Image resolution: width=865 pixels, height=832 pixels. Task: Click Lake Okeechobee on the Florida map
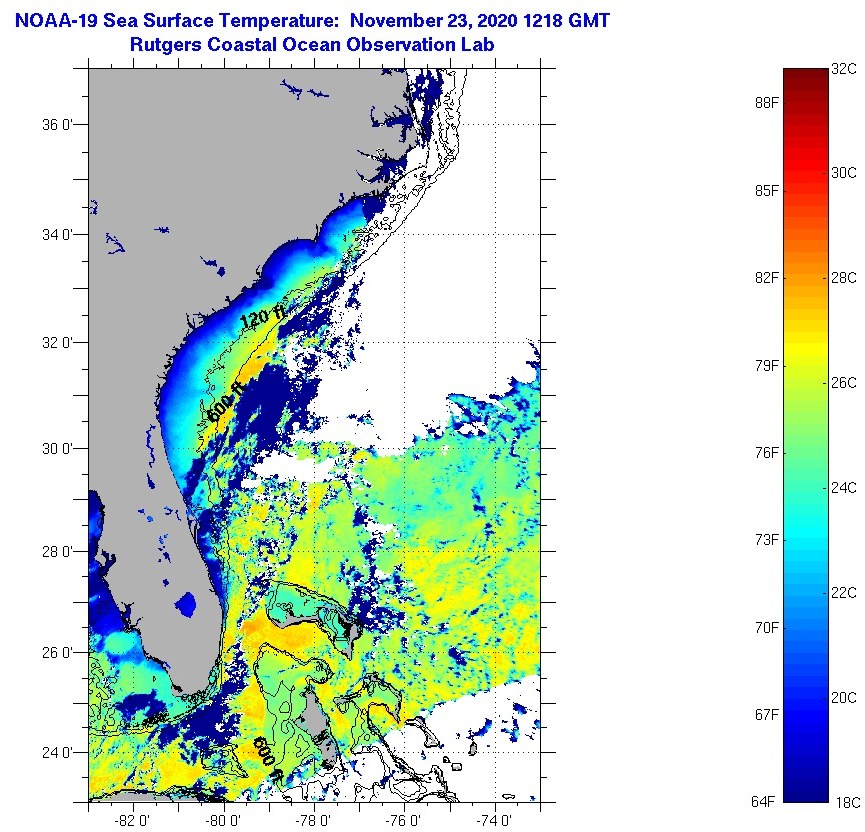pos(186,604)
